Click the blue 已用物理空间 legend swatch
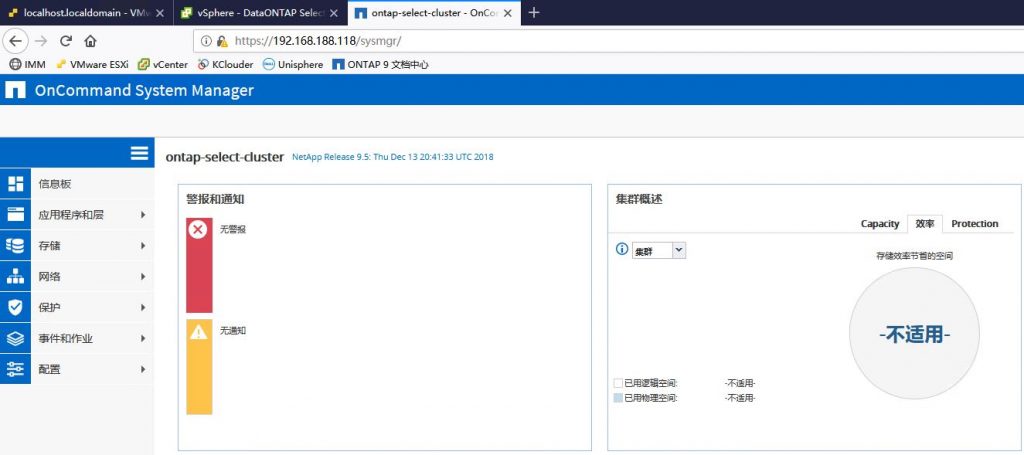This screenshot has height=455, width=1024. (x=618, y=398)
